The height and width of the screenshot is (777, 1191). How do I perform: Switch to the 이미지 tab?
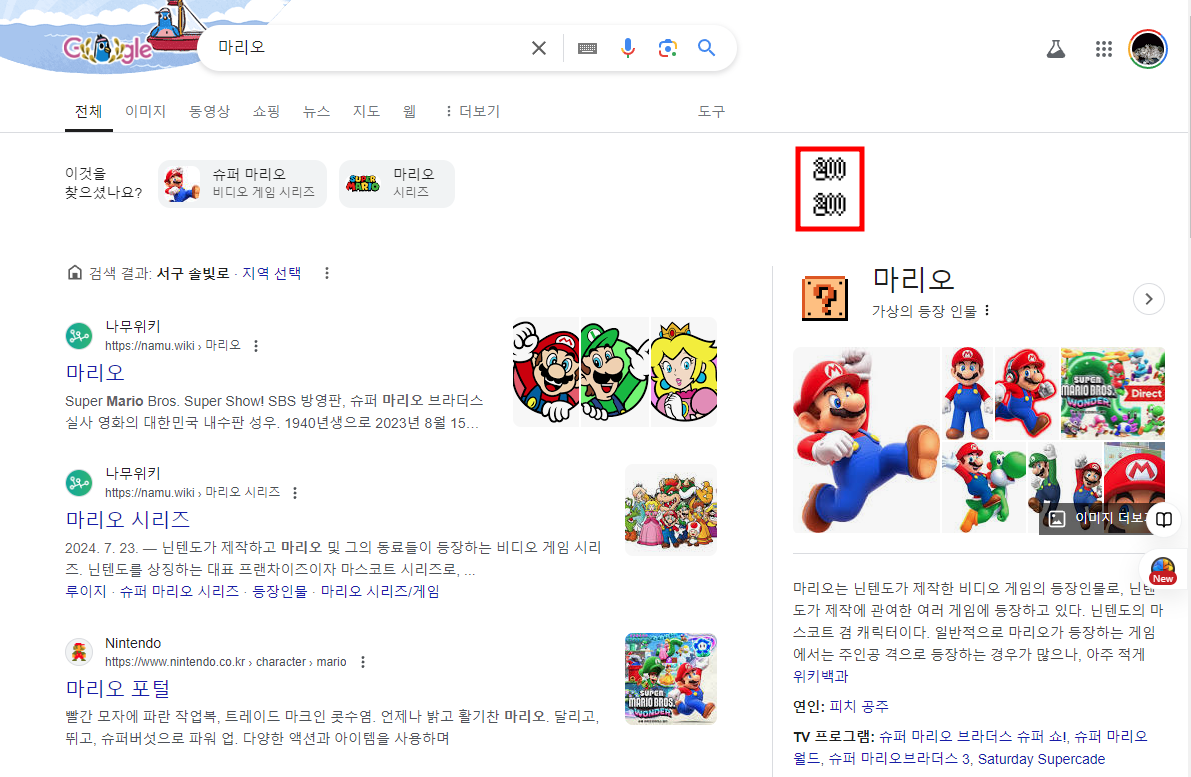145,112
